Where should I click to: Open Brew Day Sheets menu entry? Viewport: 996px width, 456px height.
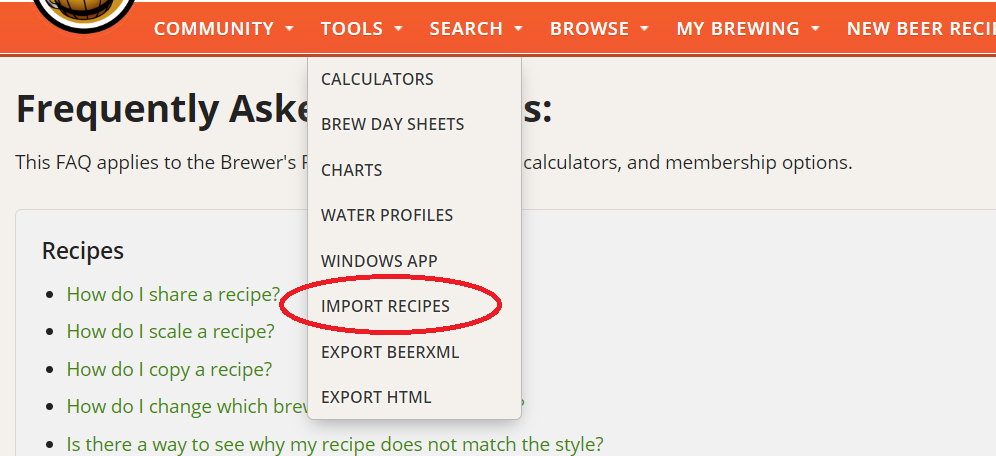pyautogui.click(x=392, y=125)
